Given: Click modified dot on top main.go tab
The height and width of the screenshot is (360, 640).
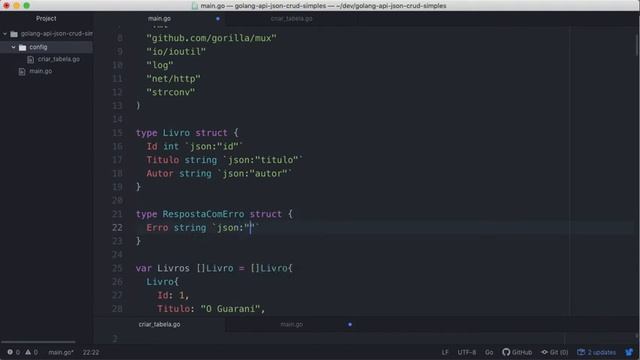Looking at the screenshot, I should [218, 19].
